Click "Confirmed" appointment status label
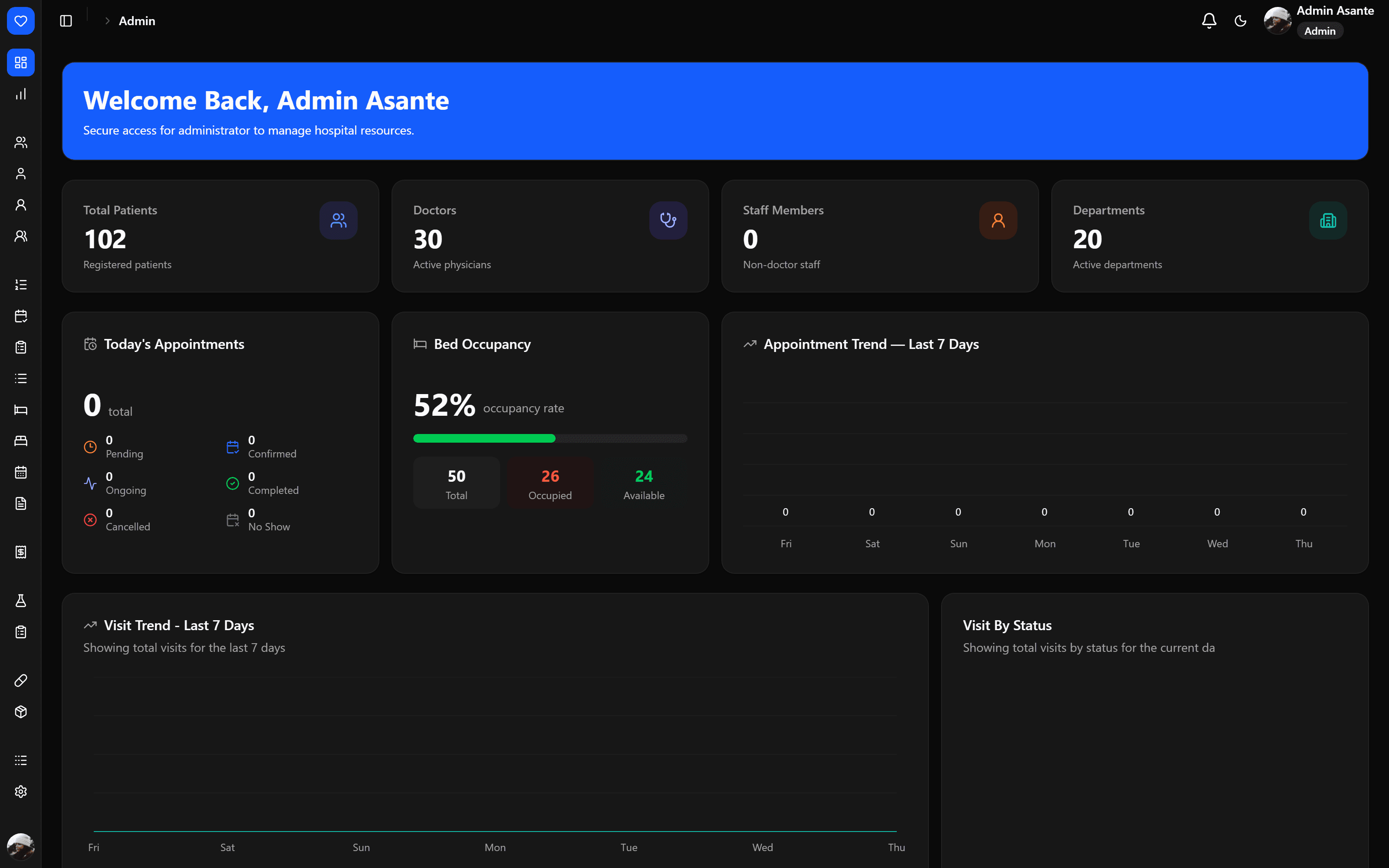Image resolution: width=1389 pixels, height=868 pixels. (x=272, y=454)
